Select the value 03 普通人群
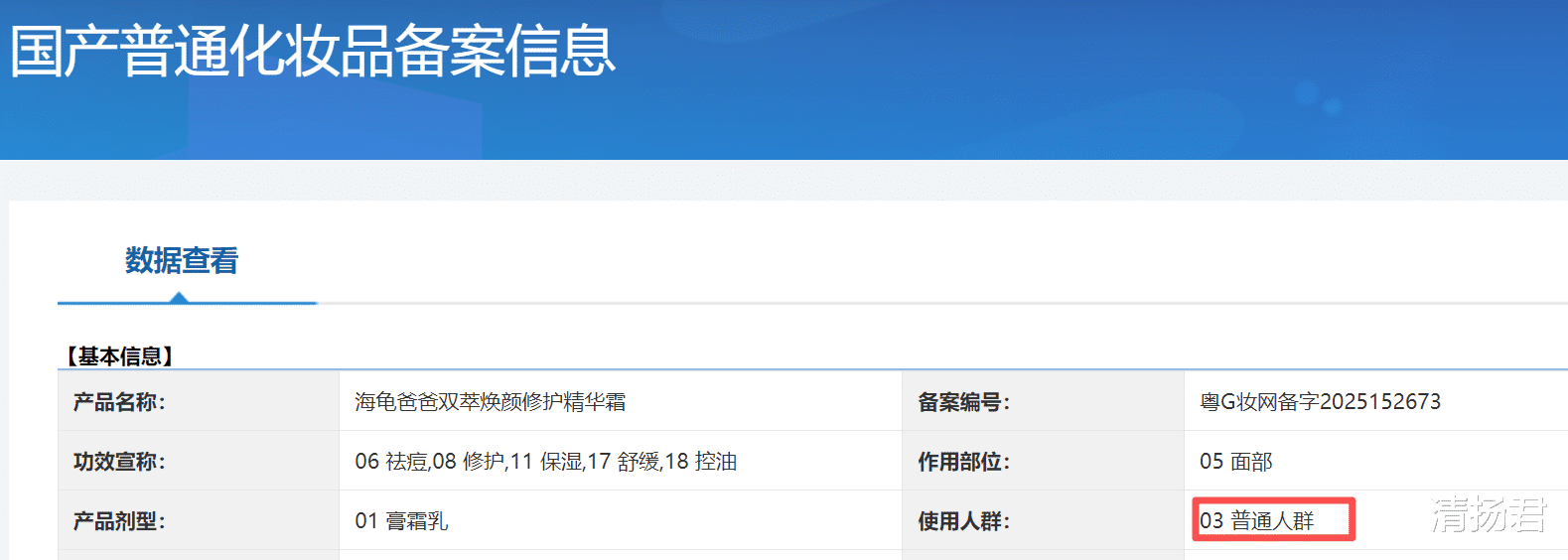1568x560 pixels. pyautogui.click(x=1257, y=521)
